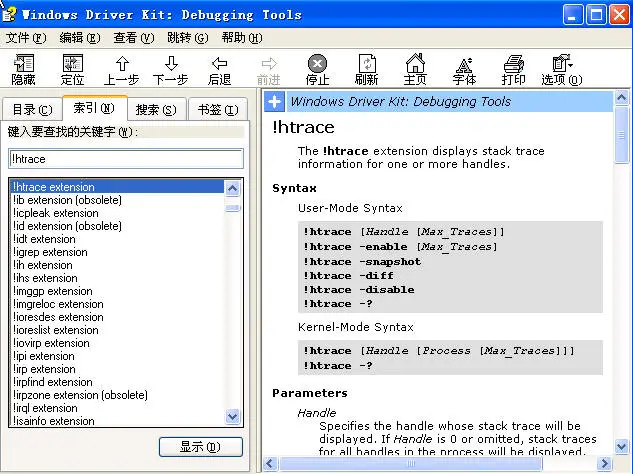The image size is (633, 474).
Task: Open the 文件(F) menu
Action: (26, 38)
